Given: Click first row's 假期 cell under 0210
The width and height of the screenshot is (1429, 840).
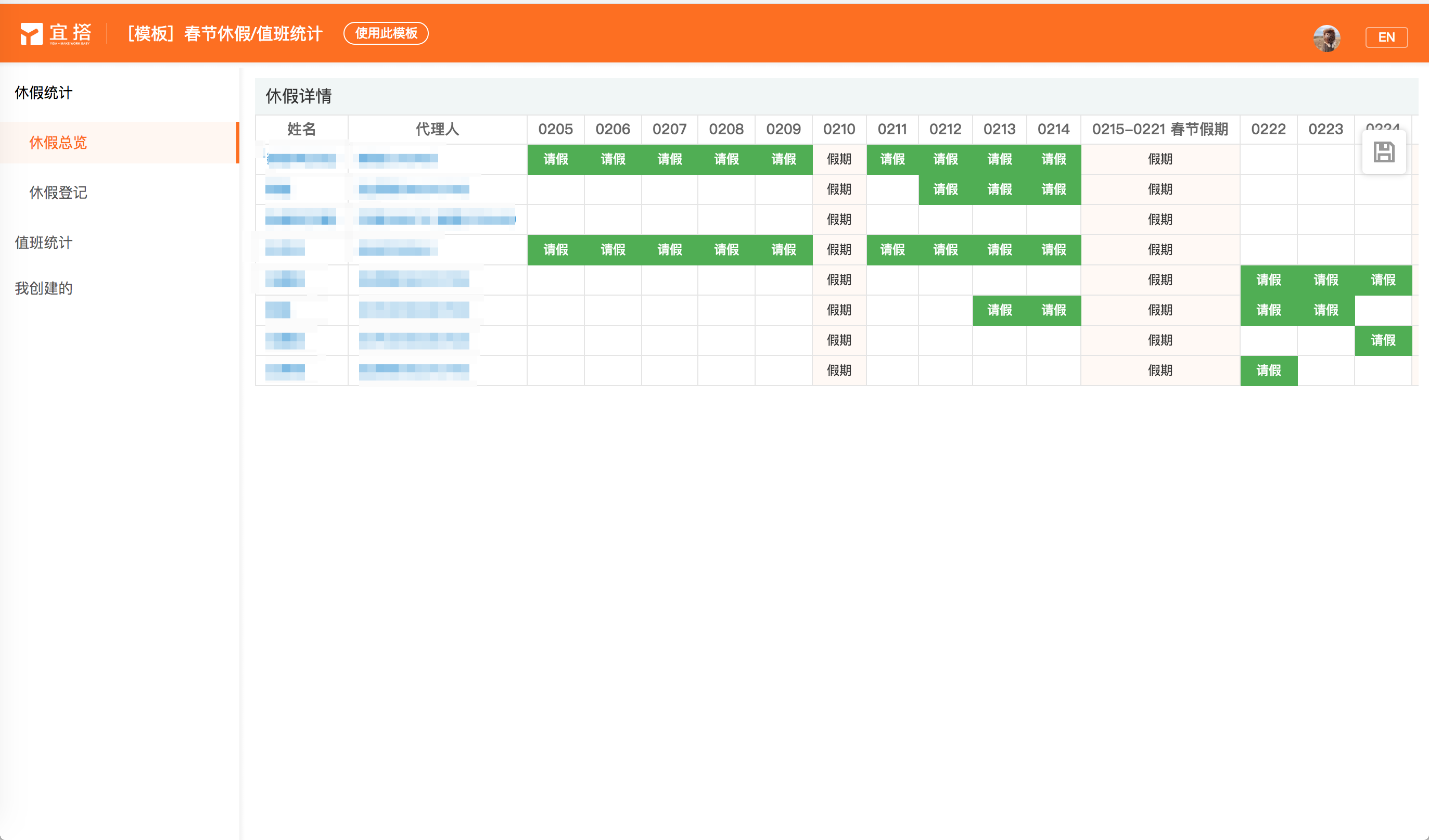Looking at the screenshot, I should pos(839,159).
